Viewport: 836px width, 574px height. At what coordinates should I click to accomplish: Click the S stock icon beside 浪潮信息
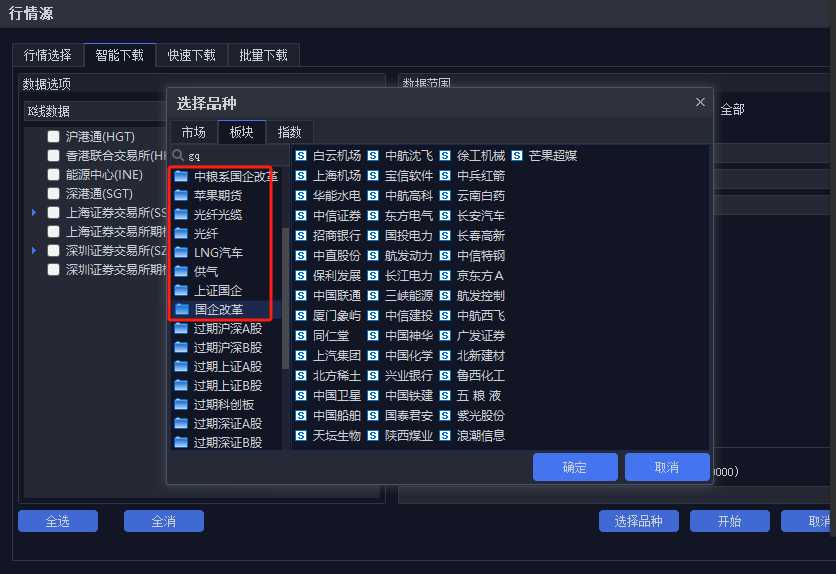(x=445, y=435)
